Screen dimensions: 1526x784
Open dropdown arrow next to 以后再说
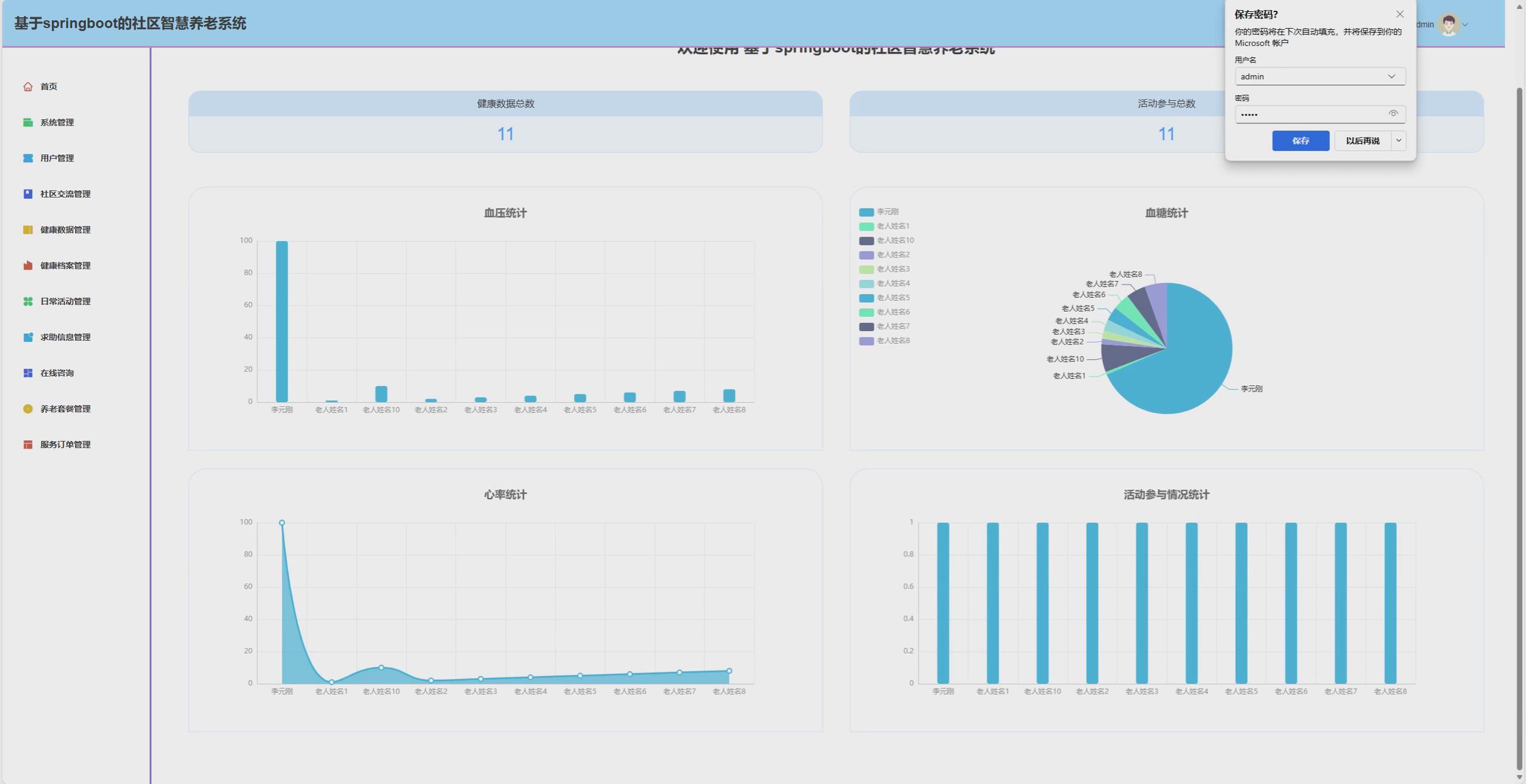click(1398, 141)
